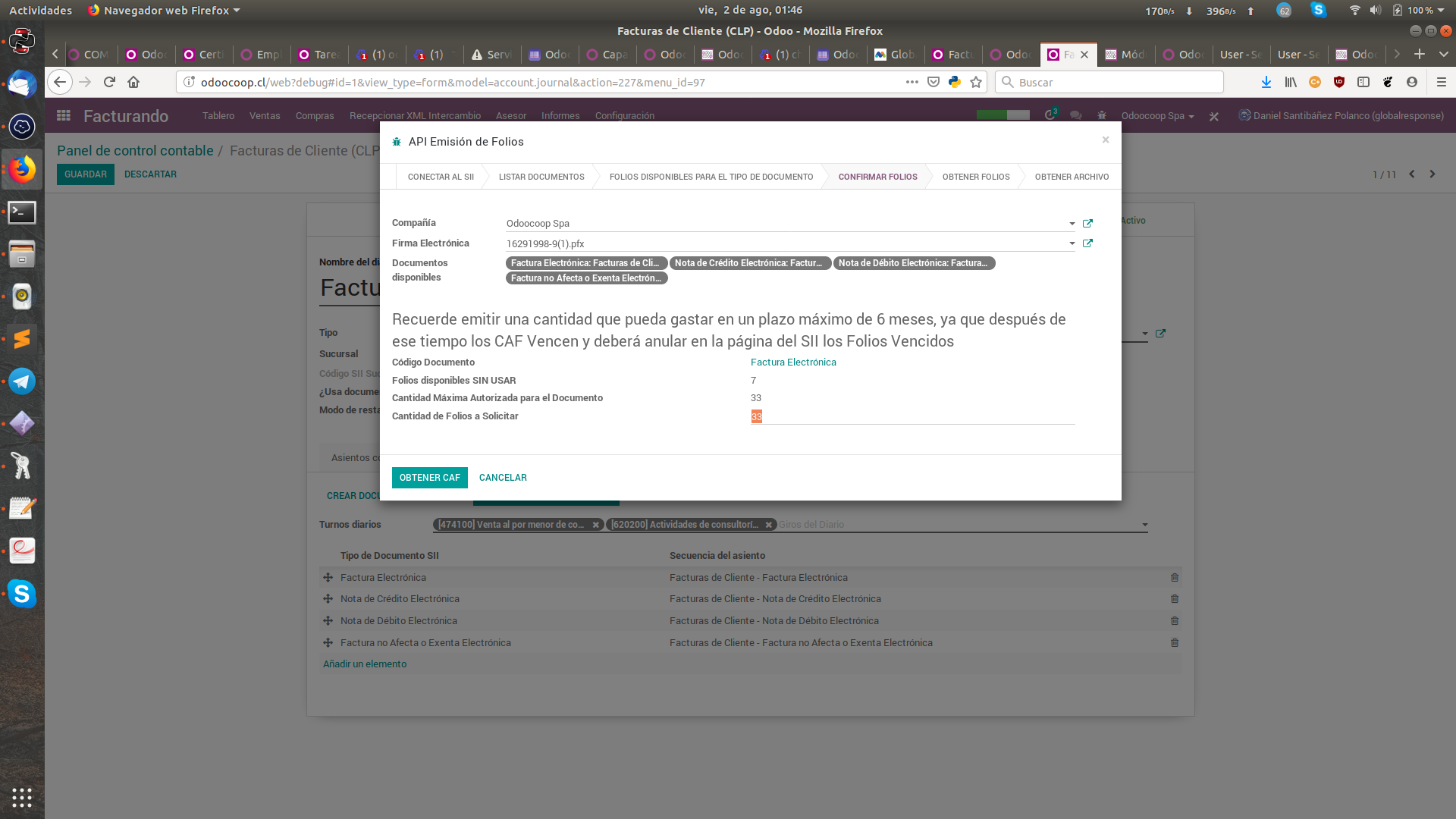The width and height of the screenshot is (1456, 819).
Task: Launch Sublime Text from the dock
Action: (x=22, y=339)
